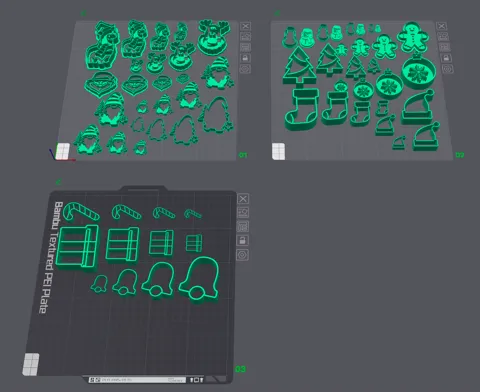
Task: Select the largest gingerbread man cutter
Action: pyautogui.click(x=413, y=37)
